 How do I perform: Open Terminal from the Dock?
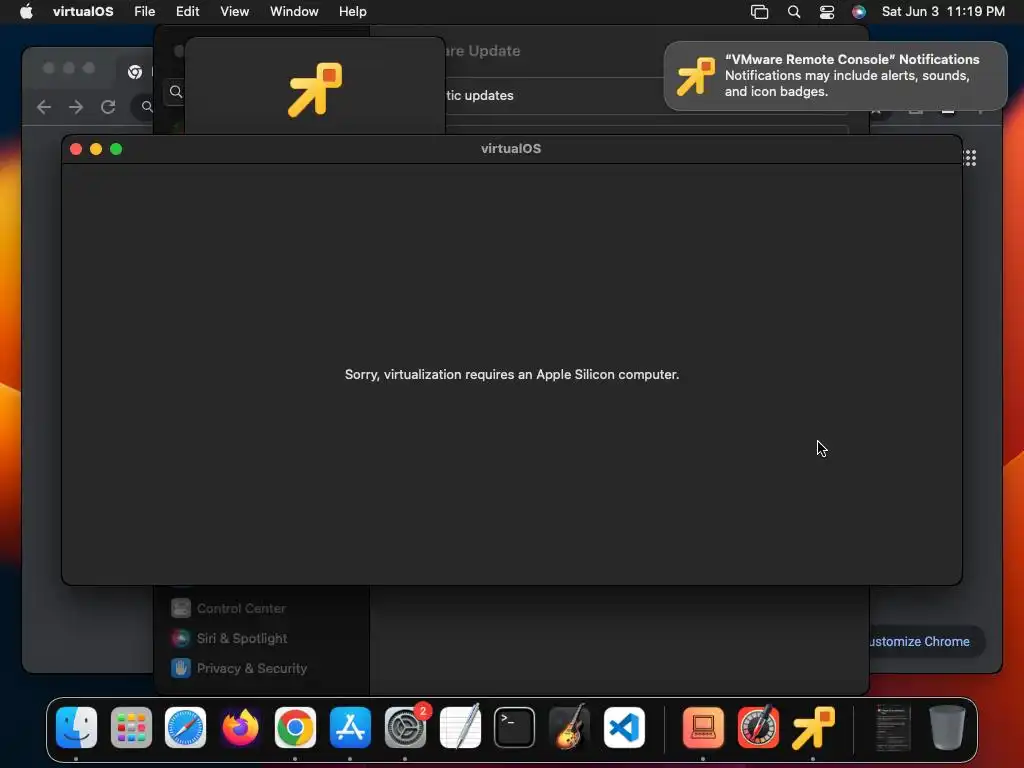515,727
